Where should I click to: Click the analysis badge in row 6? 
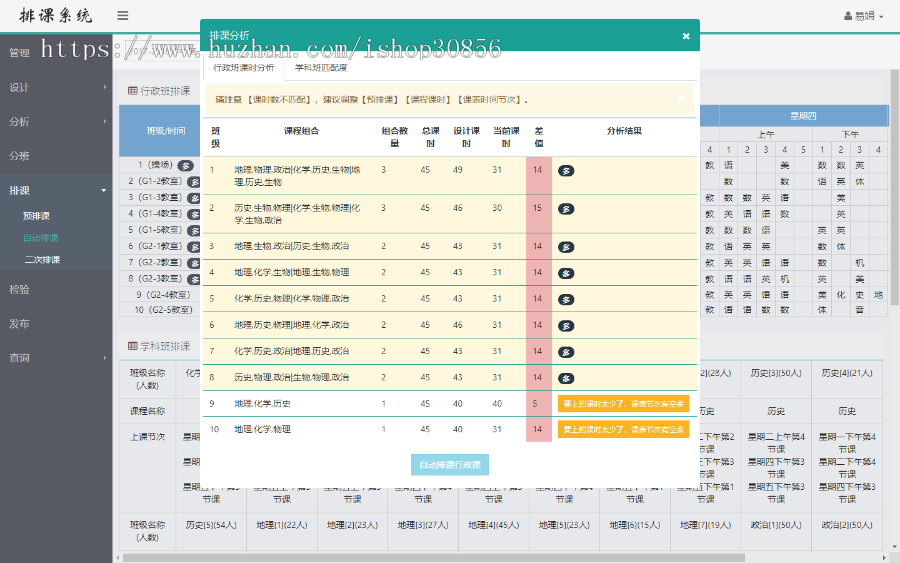coord(566,326)
